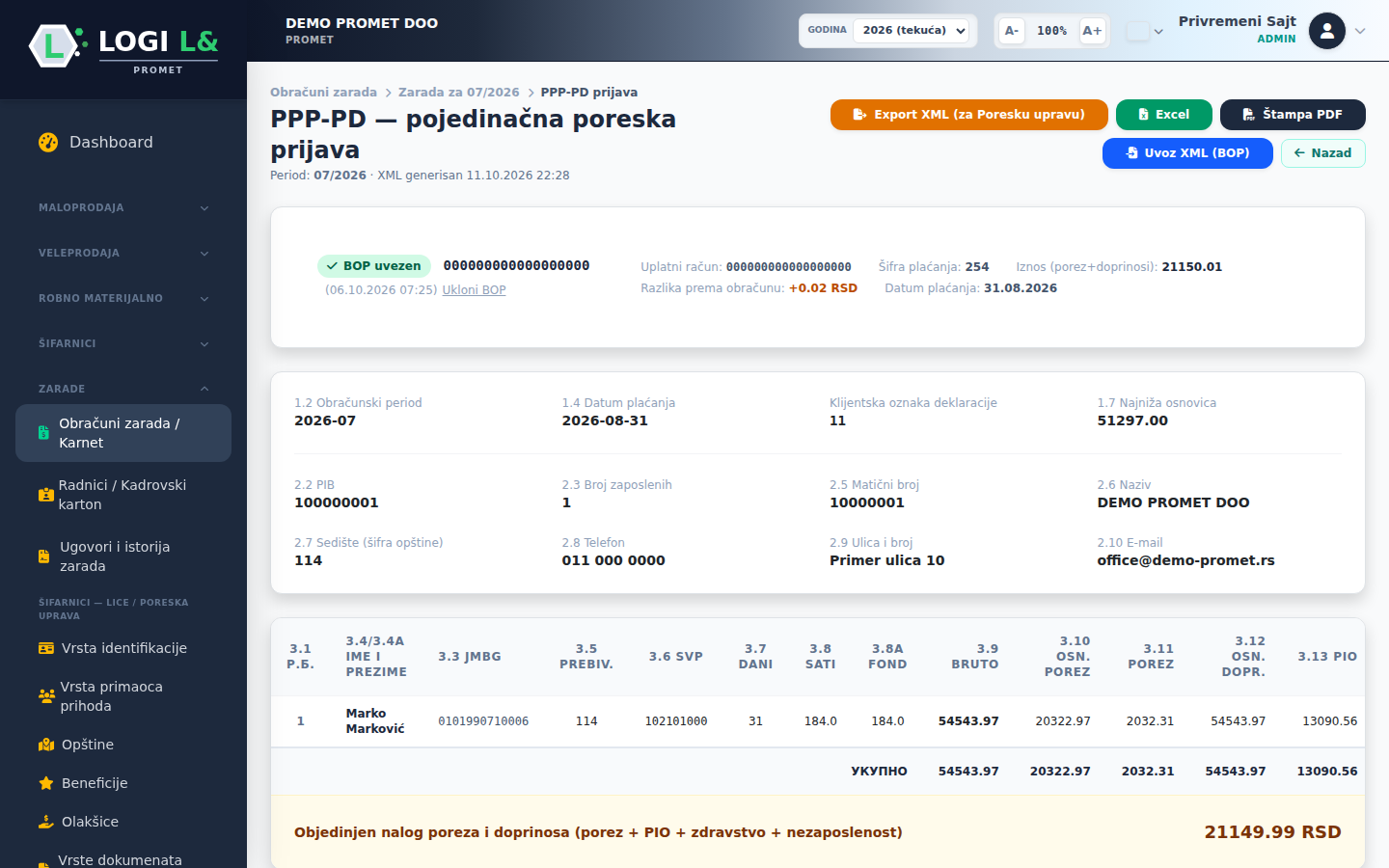Click the Vrsta primaoca prihoda people icon
Screen dimensions: 1389x868
coord(46,696)
